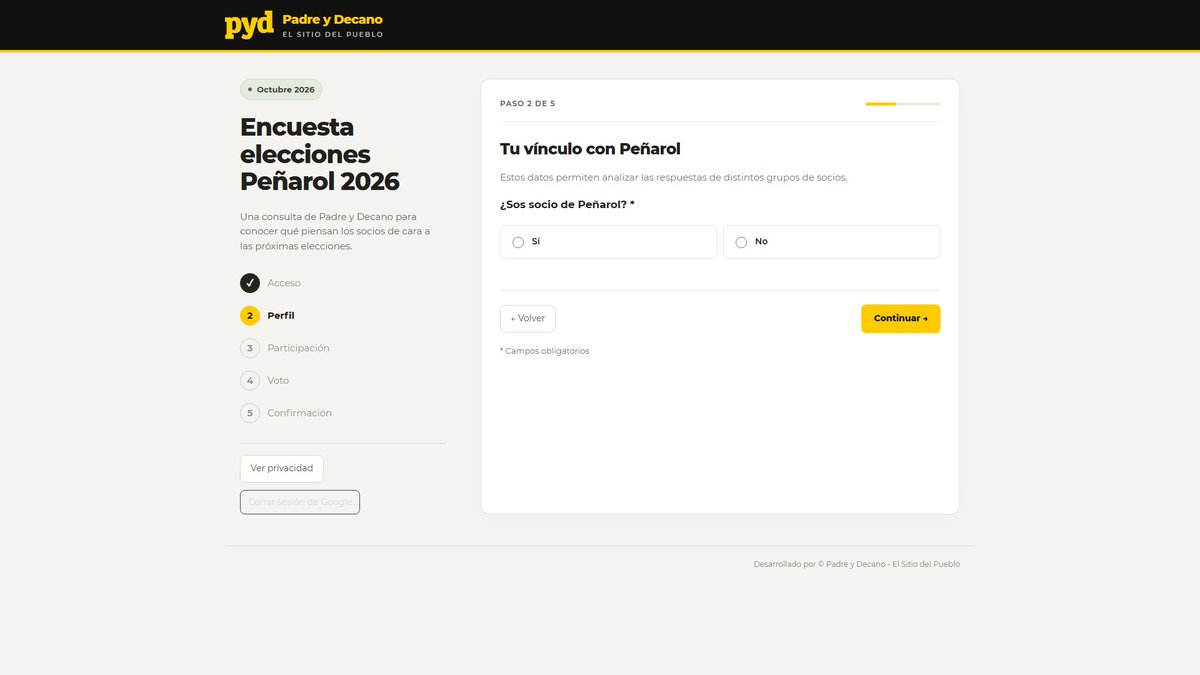The image size is (1200, 675).
Task: Click the ¿Sos socio de Peñarol? question label
Action: [x=567, y=205]
